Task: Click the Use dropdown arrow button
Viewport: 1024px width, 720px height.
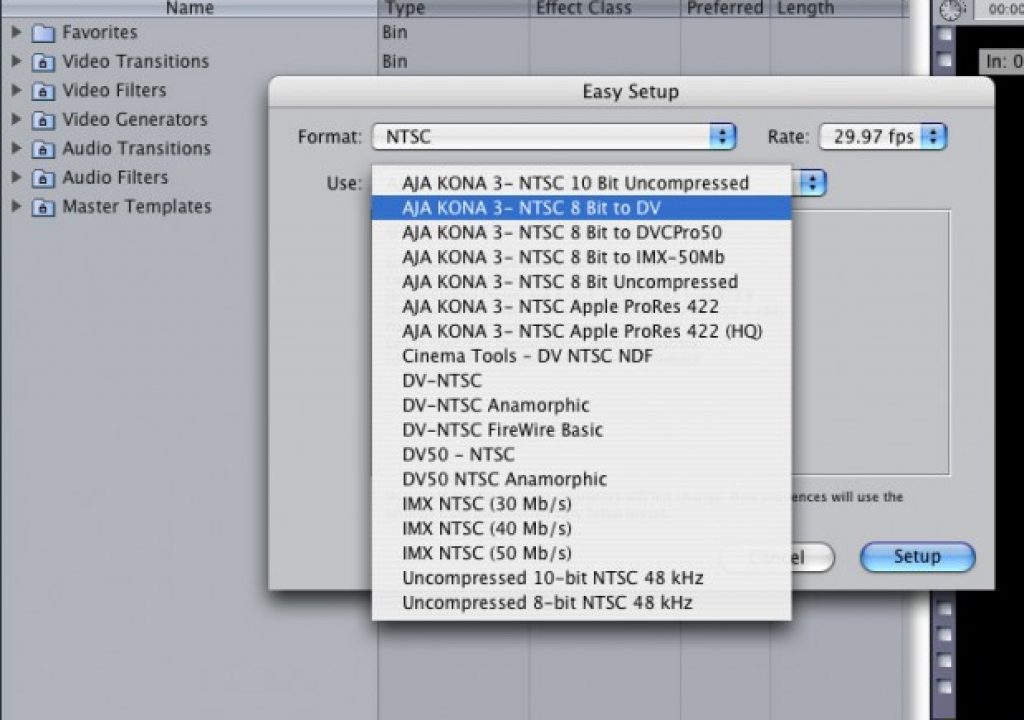Action: 812,183
